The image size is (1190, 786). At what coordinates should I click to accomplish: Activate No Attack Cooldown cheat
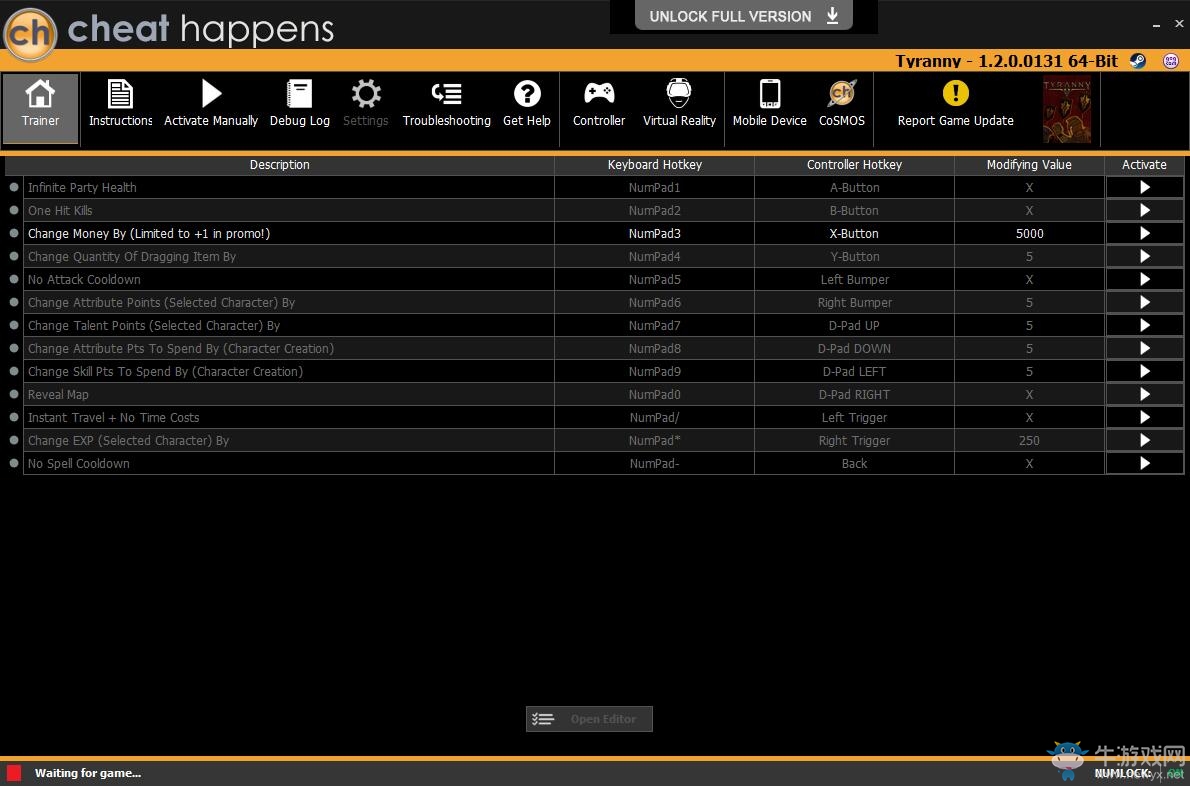pyautogui.click(x=1144, y=279)
